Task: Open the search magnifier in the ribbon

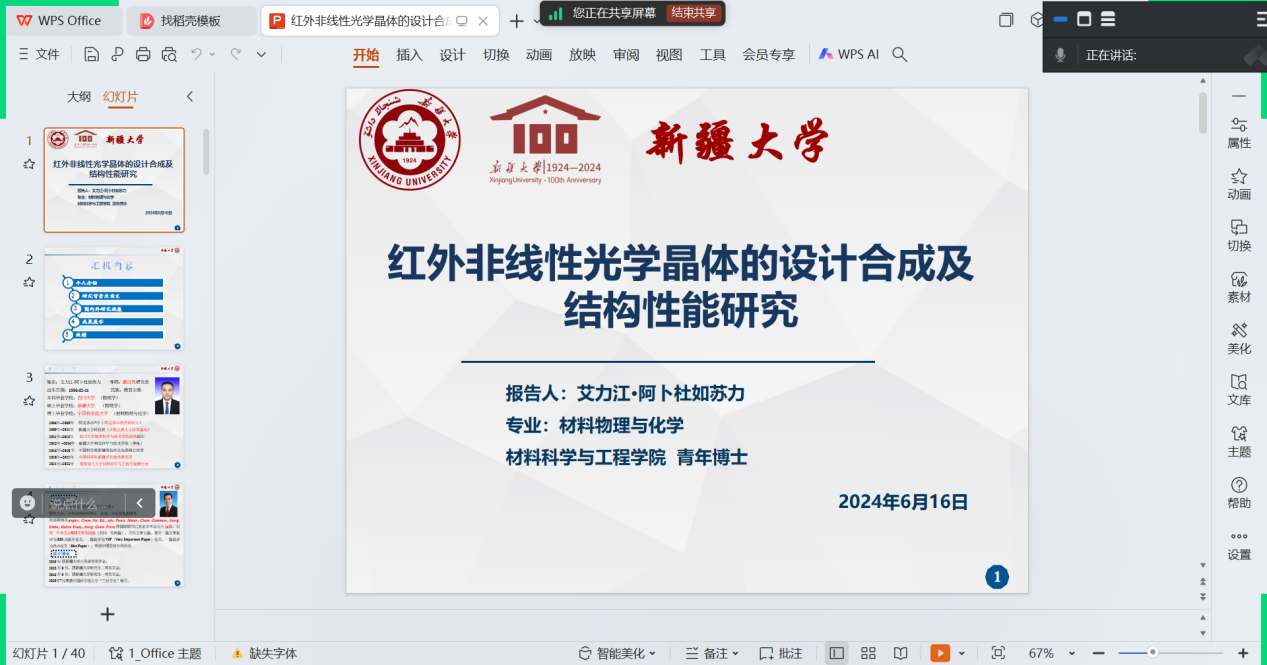Action: [x=900, y=55]
